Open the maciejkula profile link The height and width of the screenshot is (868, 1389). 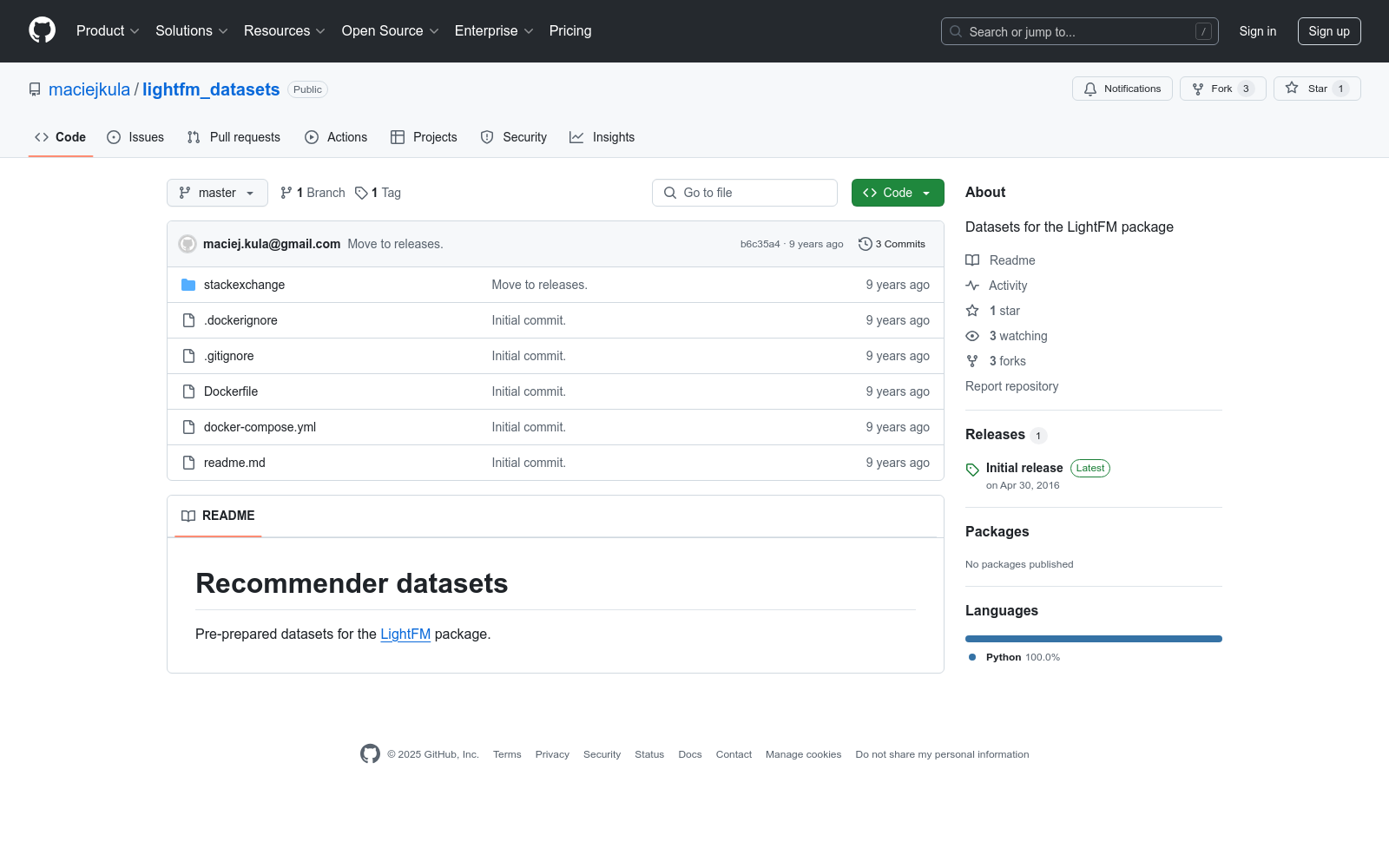coord(89,89)
